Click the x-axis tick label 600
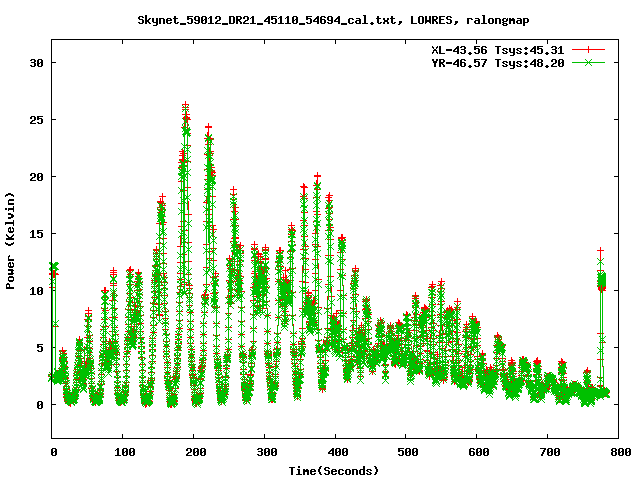Screen dimensions: 640x480 479,452
